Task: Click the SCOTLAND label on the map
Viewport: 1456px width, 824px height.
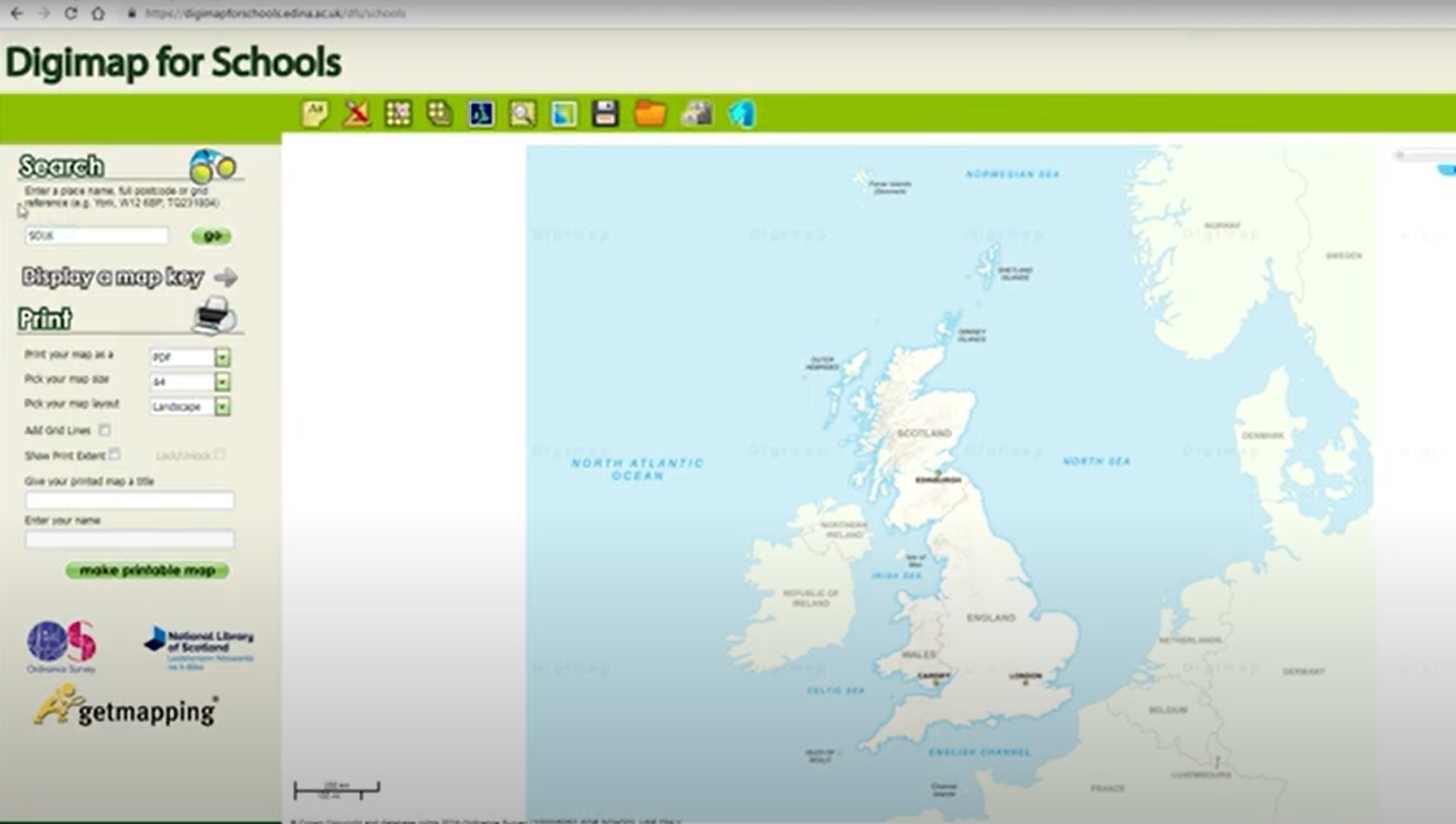Action: 924,433
